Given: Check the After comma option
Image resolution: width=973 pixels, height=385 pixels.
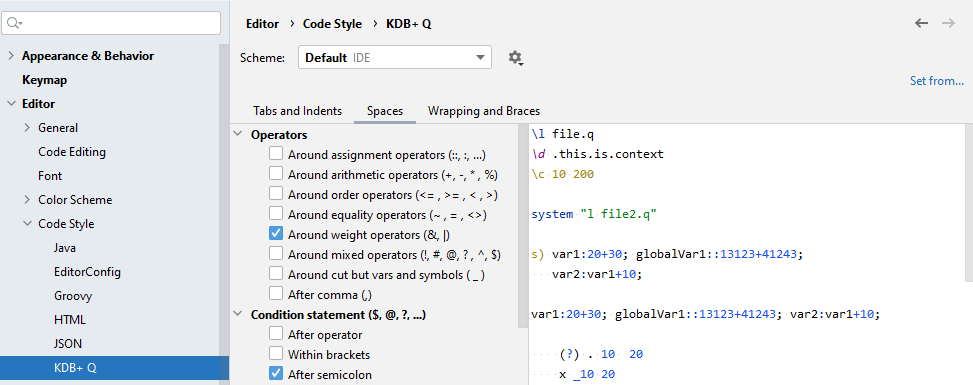Looking at the screenshot, I should point(276,293).
